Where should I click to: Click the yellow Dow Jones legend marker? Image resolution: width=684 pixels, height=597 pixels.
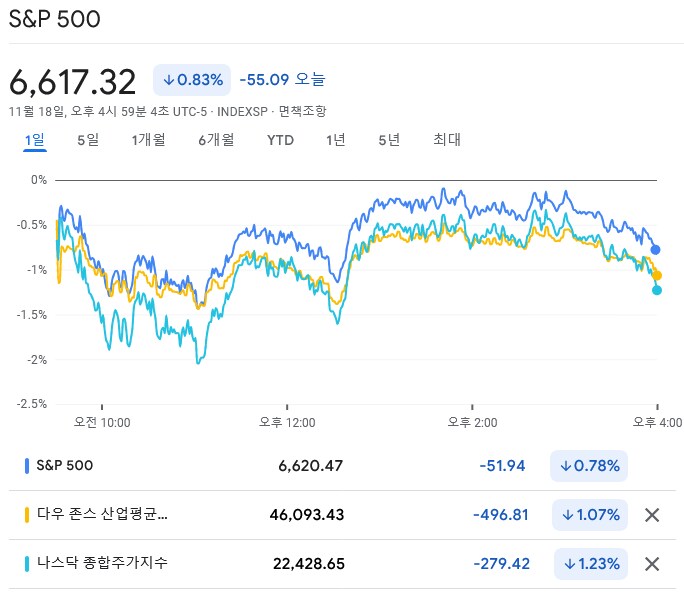click(26, 515)
